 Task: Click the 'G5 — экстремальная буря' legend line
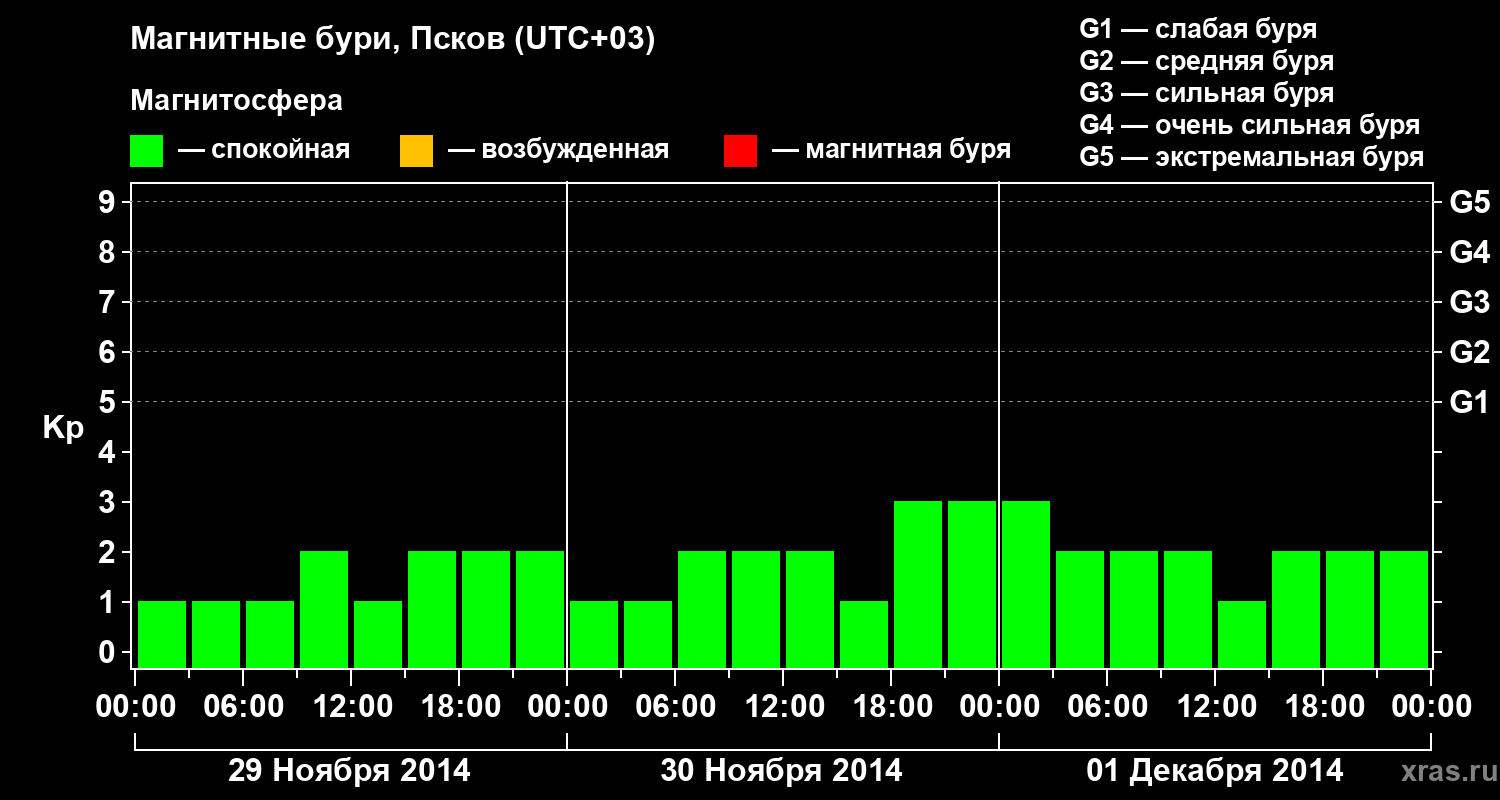click(1251, 157)
